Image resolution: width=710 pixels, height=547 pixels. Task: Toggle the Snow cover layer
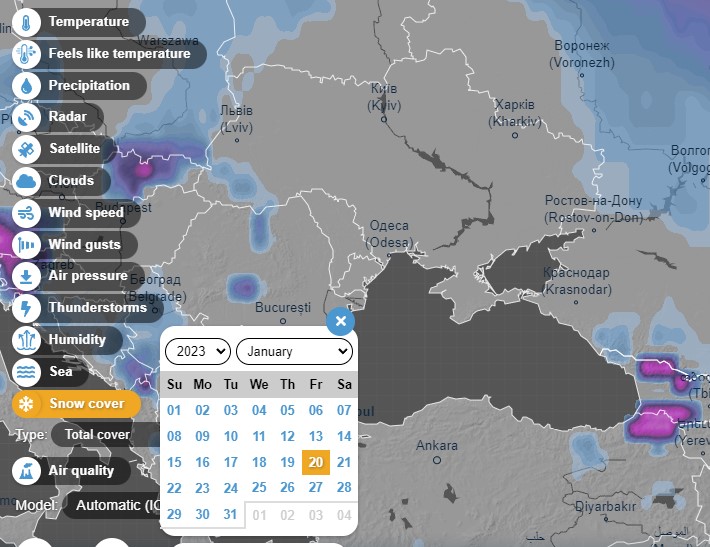77,403
